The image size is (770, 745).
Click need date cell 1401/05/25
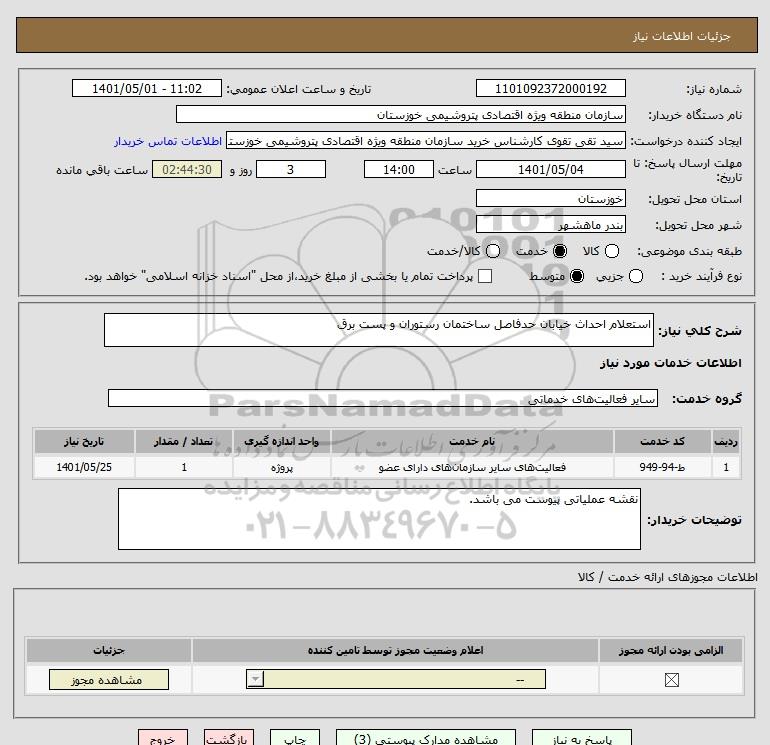tap(84, 467)
